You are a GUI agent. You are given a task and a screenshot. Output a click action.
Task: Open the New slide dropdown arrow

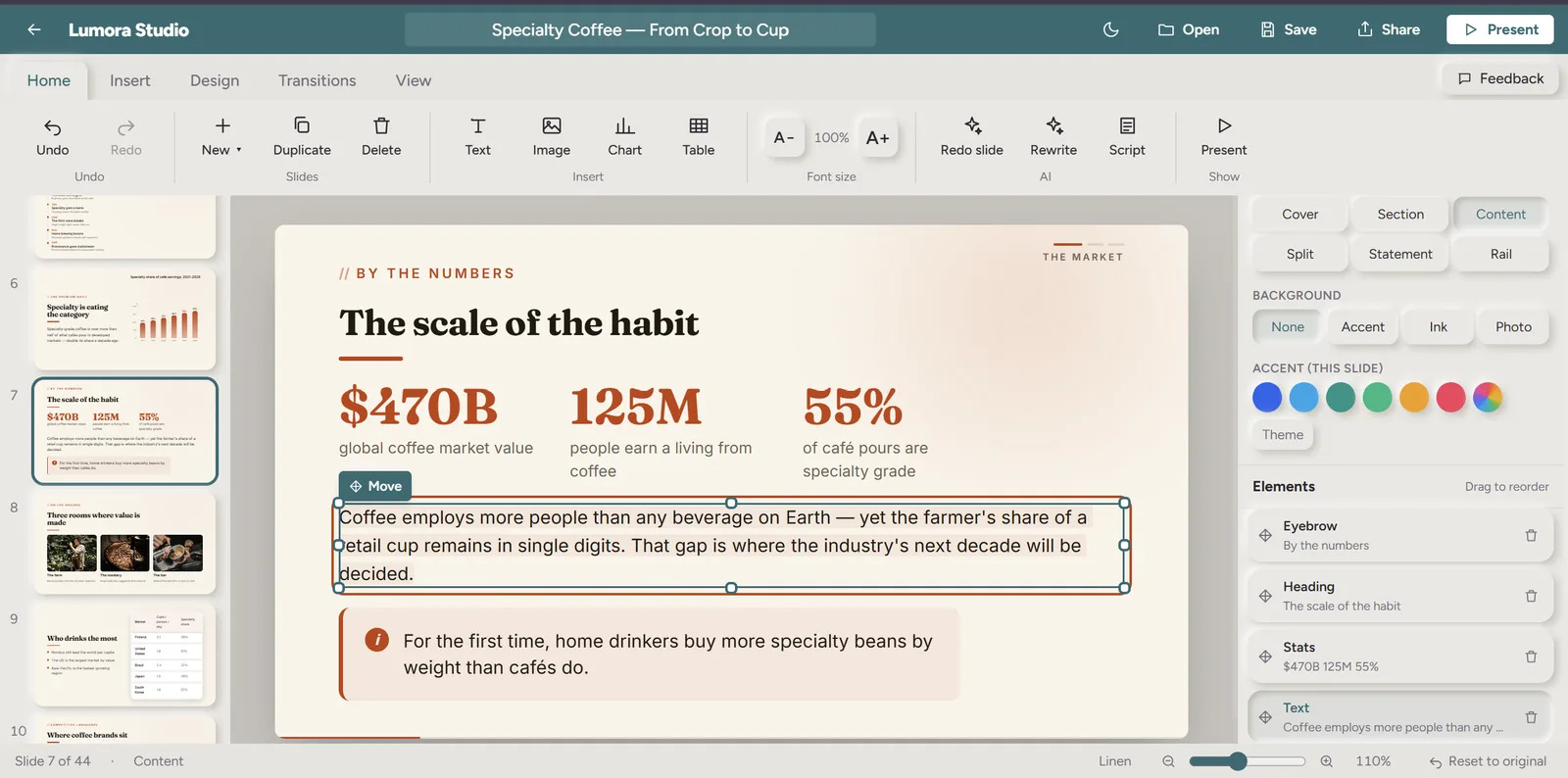[238, 150]
